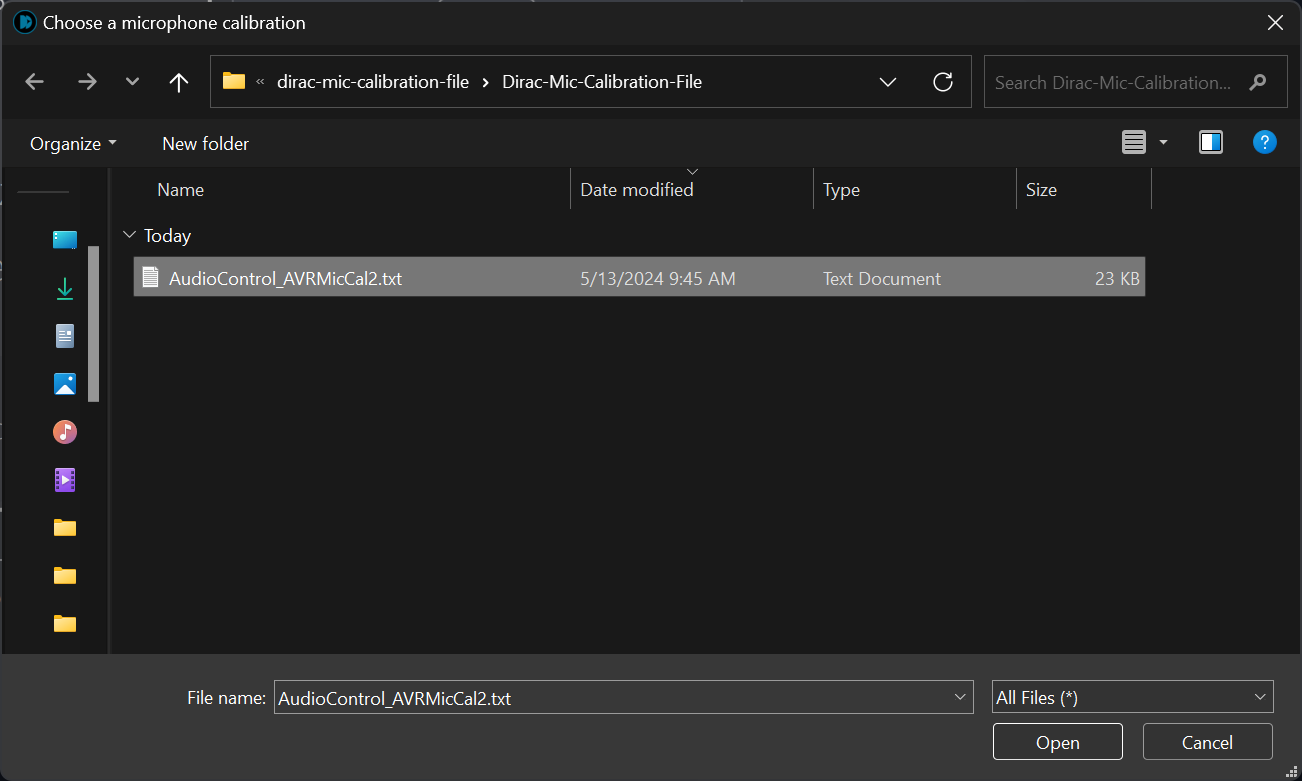Click the 5/13/2024 9:45 AM date cell
This screenshot has width=1302, height=781.
[x=658, y=279]
